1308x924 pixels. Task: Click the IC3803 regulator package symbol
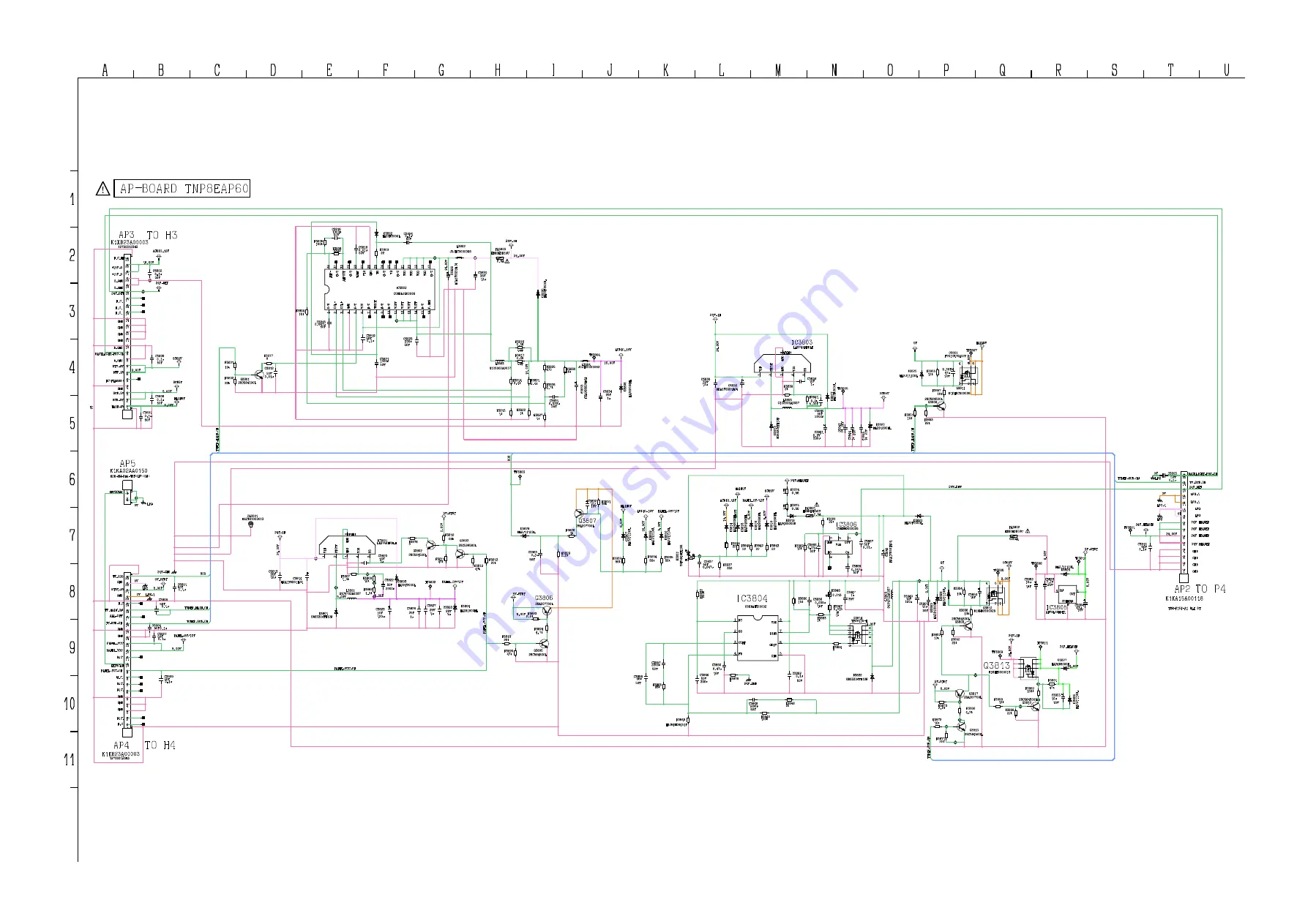[783, 364]
